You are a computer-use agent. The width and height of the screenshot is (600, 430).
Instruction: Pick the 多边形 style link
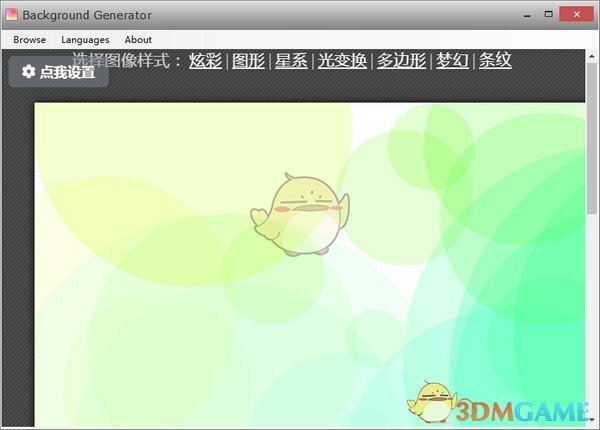[401, 61]
